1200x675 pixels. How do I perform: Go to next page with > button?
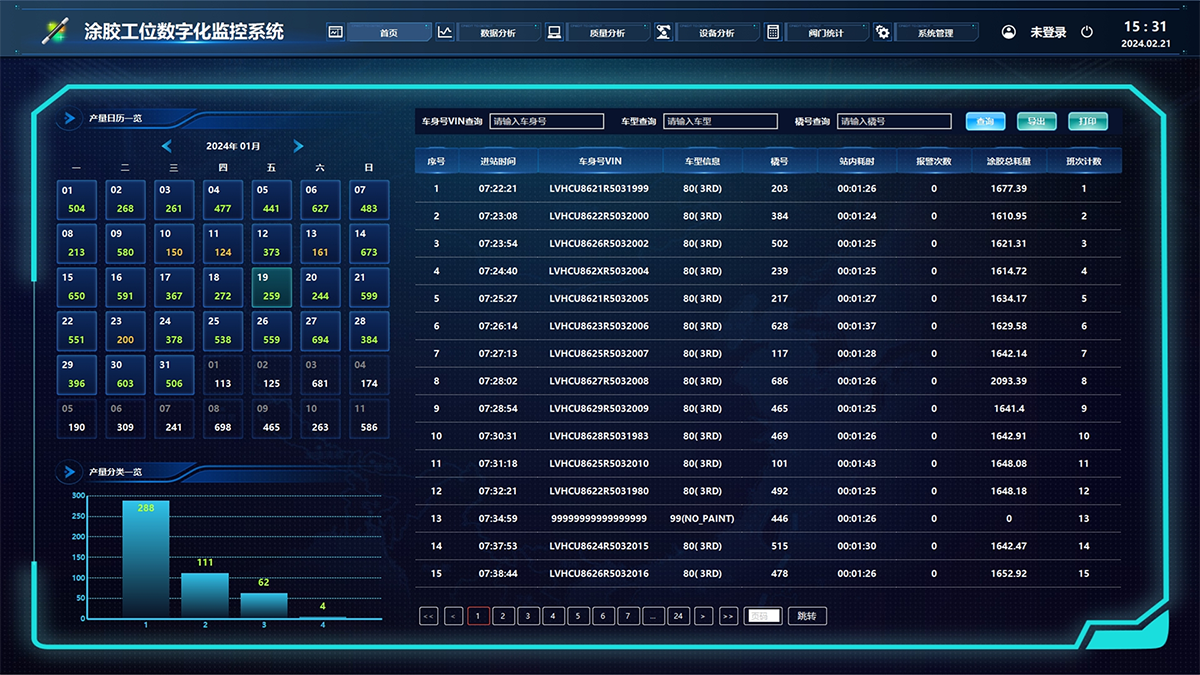point(703,616)
